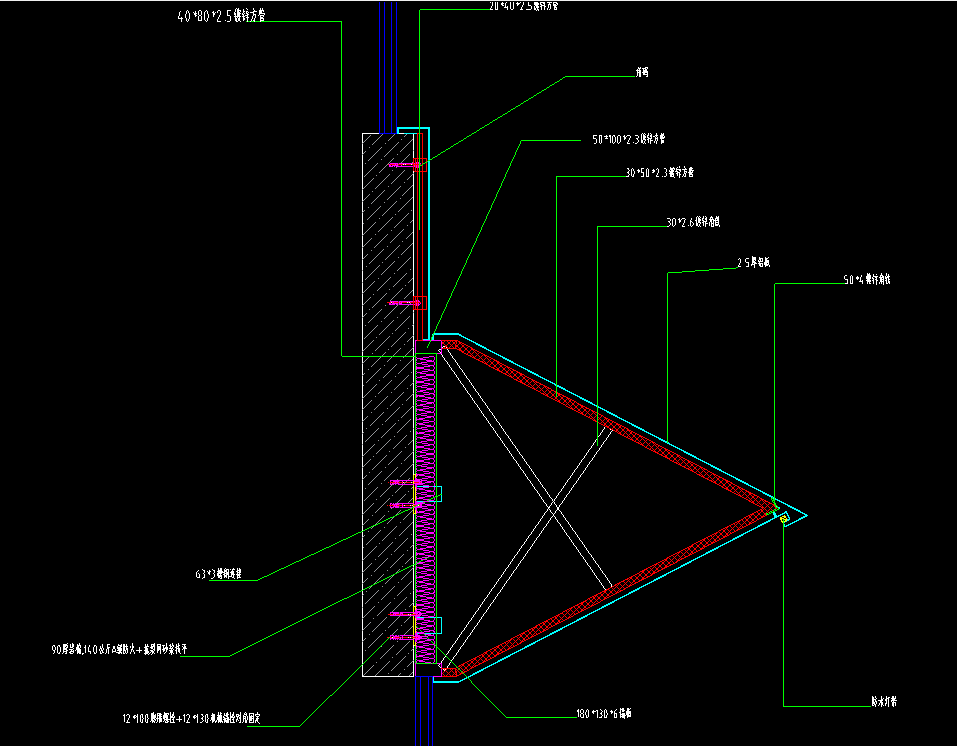Screen dimensions: 957x746
Task: Pick the crossing white brace intersection
Action: [554, 505]
